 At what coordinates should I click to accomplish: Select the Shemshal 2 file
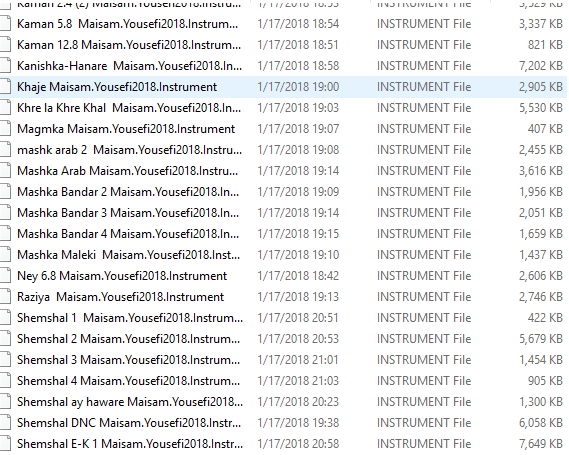[128, 339]
